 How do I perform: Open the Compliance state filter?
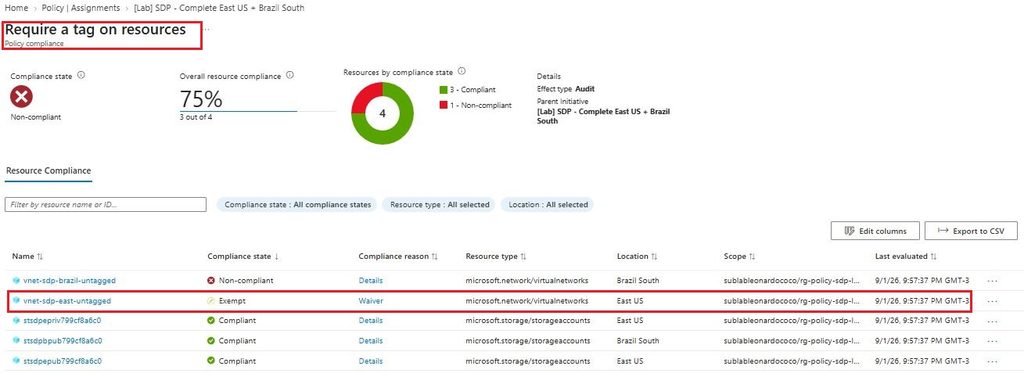point(297,204)
